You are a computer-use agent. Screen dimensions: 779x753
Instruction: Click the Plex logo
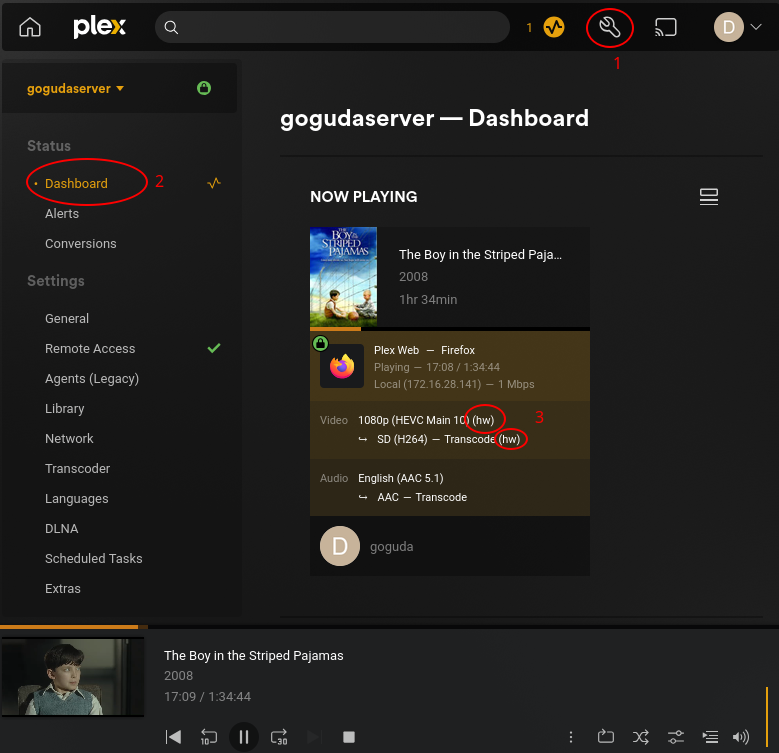[x=99, y=27]
